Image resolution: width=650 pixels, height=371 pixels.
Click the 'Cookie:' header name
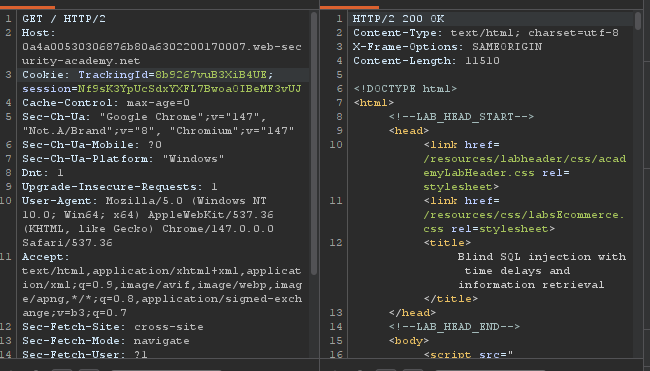coord(46,75)
